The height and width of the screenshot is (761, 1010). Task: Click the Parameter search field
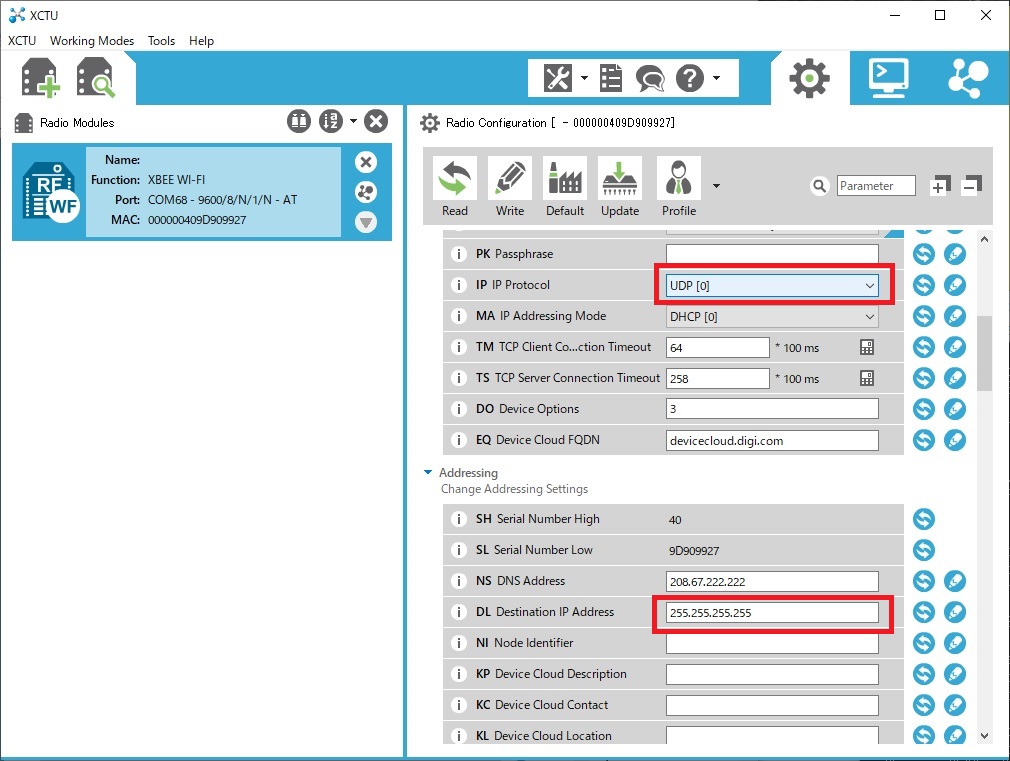pyautogui.click(x=876, y=185)
